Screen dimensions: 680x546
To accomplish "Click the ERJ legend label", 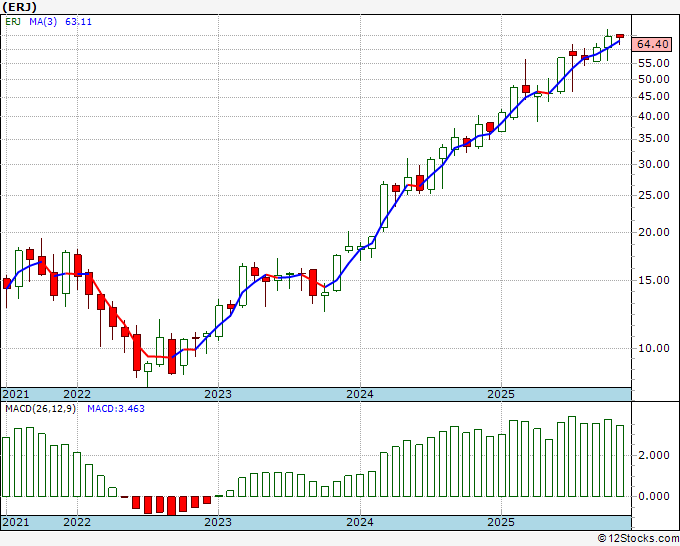I will click(13, 22).
